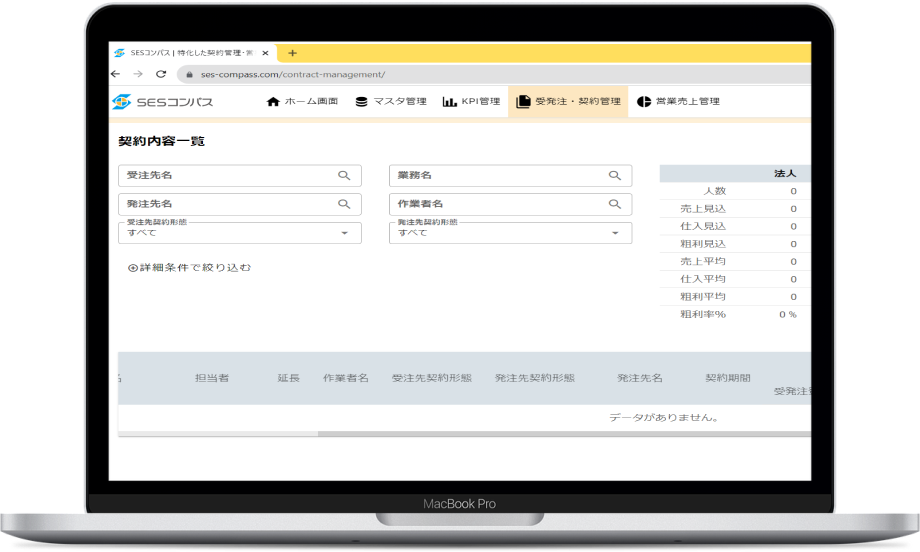Click the database icon beside マスタ管理
The height and width of the screenshot is (552, 920).
click(361, 101)
